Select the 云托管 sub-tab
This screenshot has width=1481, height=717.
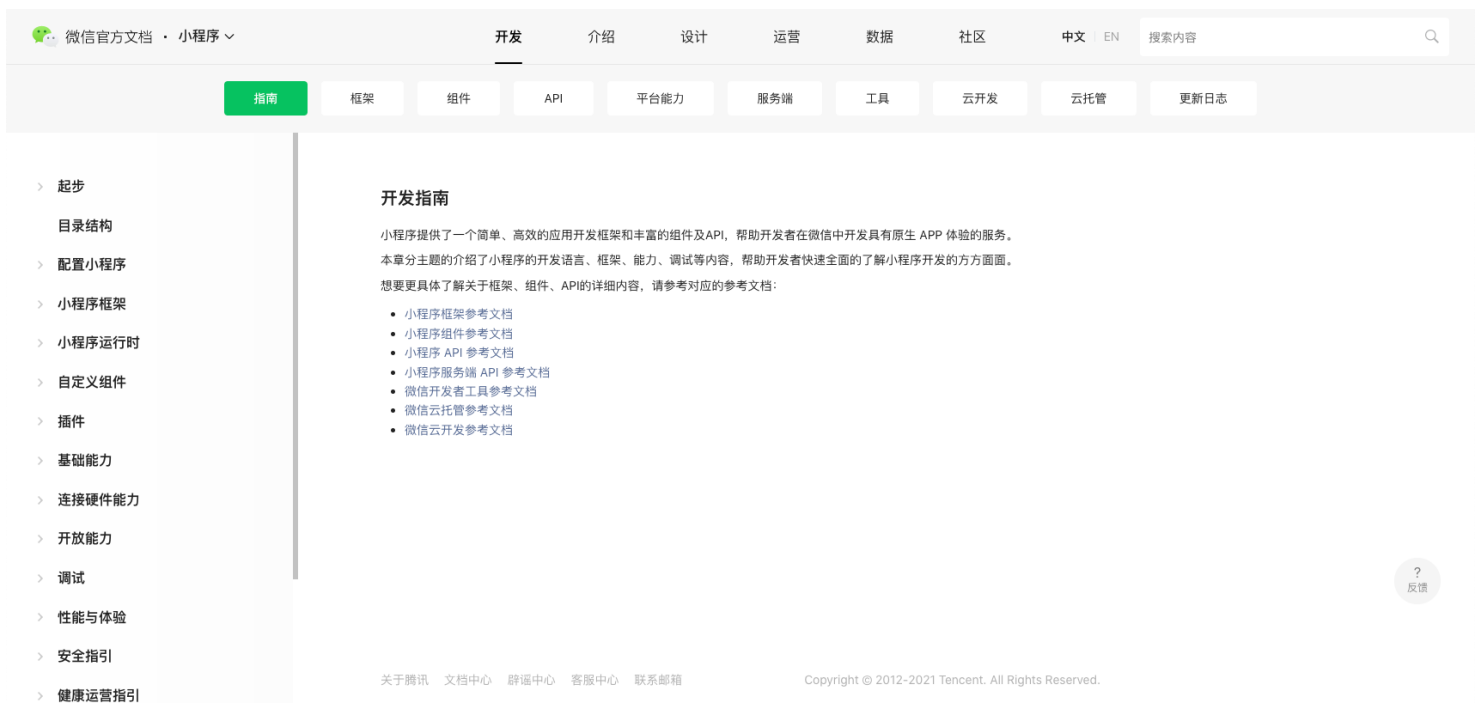1088,98
